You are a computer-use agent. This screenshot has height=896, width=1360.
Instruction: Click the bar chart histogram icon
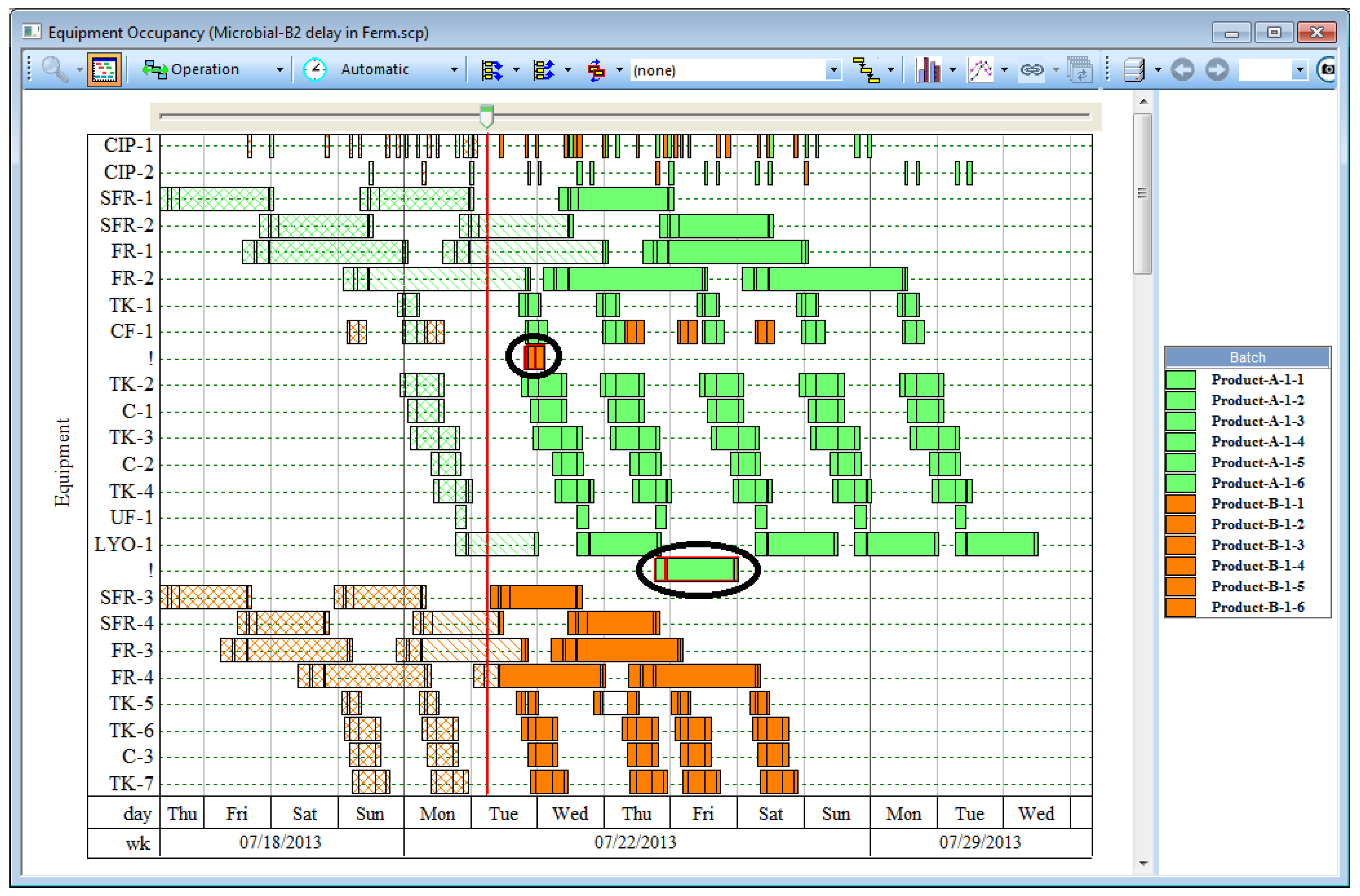tap(929, 70)
